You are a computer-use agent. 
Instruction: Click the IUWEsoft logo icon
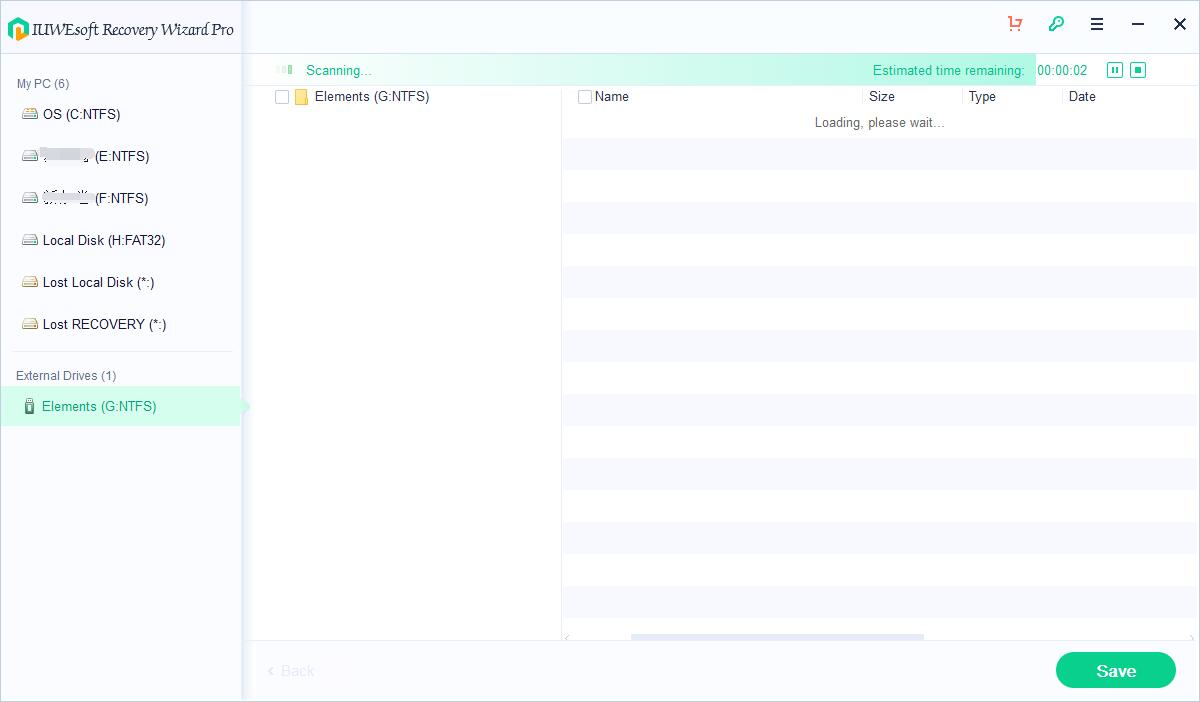coord(18,29)
